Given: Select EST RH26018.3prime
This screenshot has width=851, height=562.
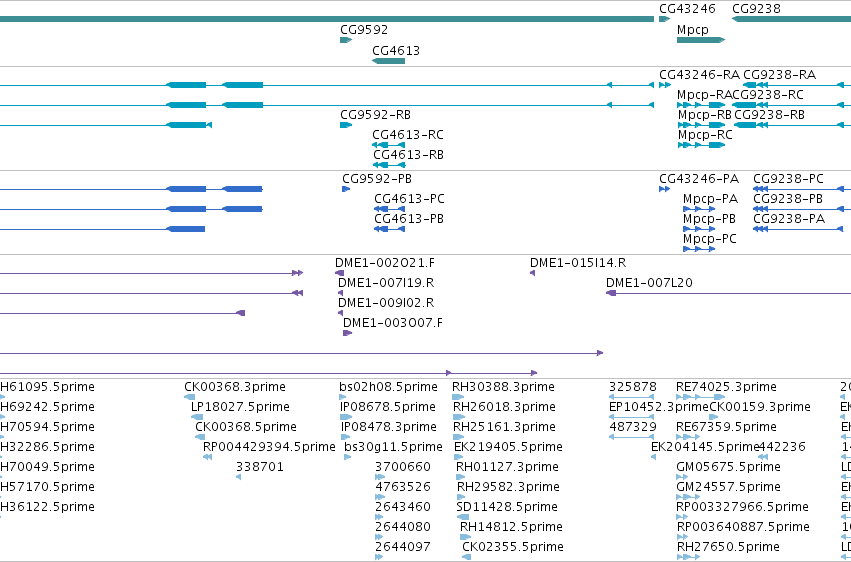Looking at the screenshot, I should (505, 407).
